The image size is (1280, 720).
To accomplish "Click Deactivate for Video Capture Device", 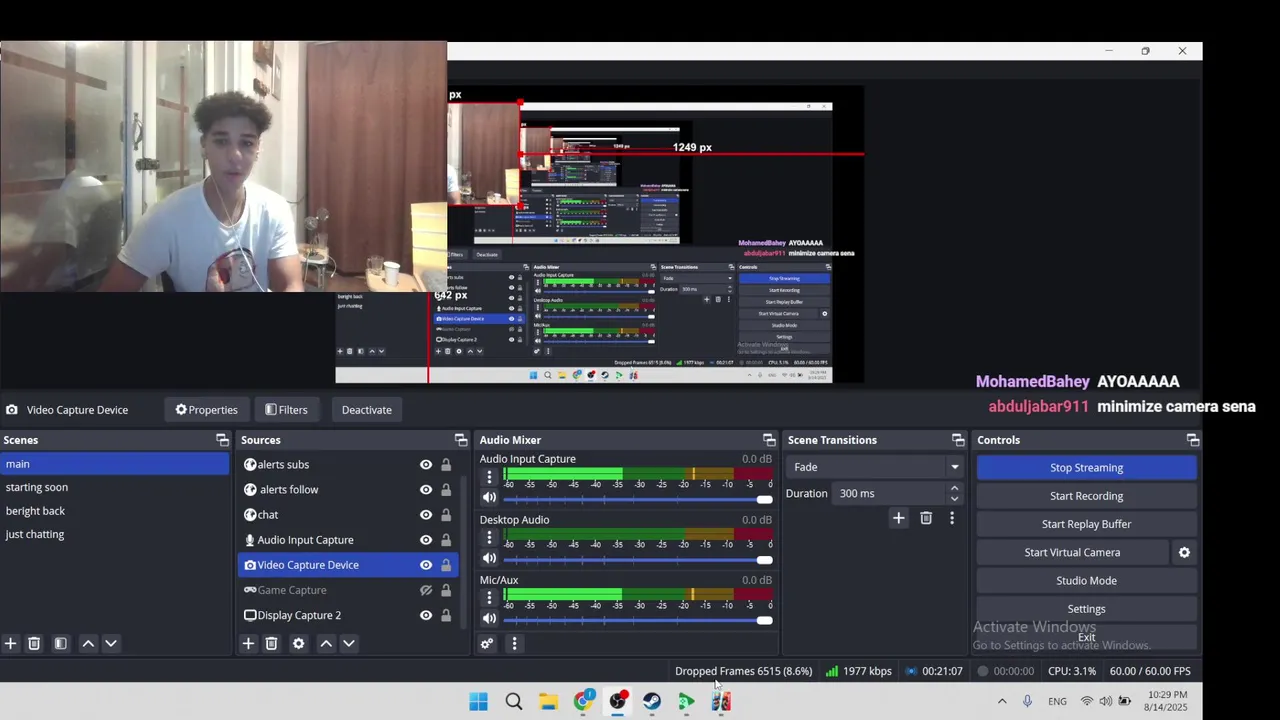I will coord(366,410).
